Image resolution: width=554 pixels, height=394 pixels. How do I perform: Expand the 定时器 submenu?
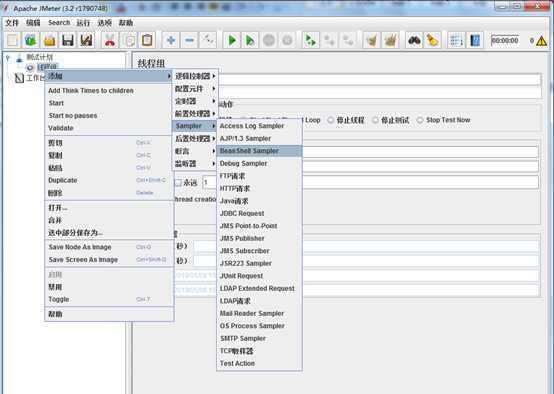pyautogui.click(x=195, y=101)
